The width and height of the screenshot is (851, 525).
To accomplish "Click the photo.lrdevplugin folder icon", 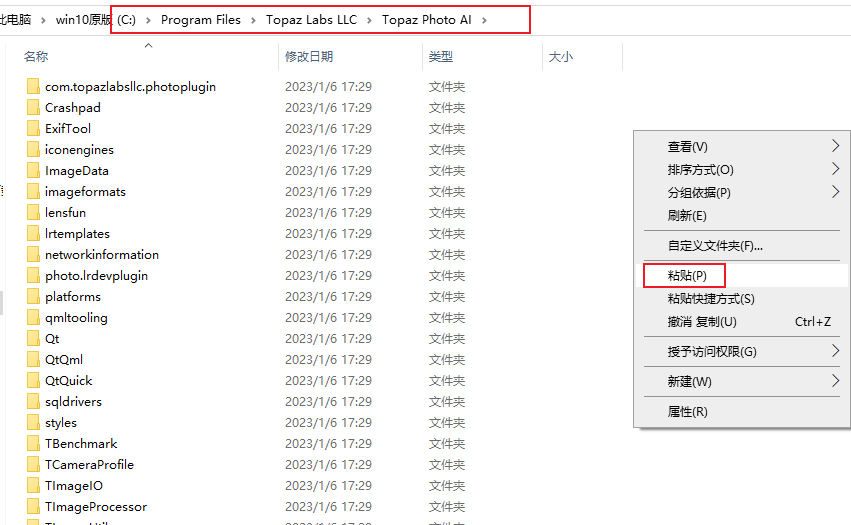I will coord(33,275).
